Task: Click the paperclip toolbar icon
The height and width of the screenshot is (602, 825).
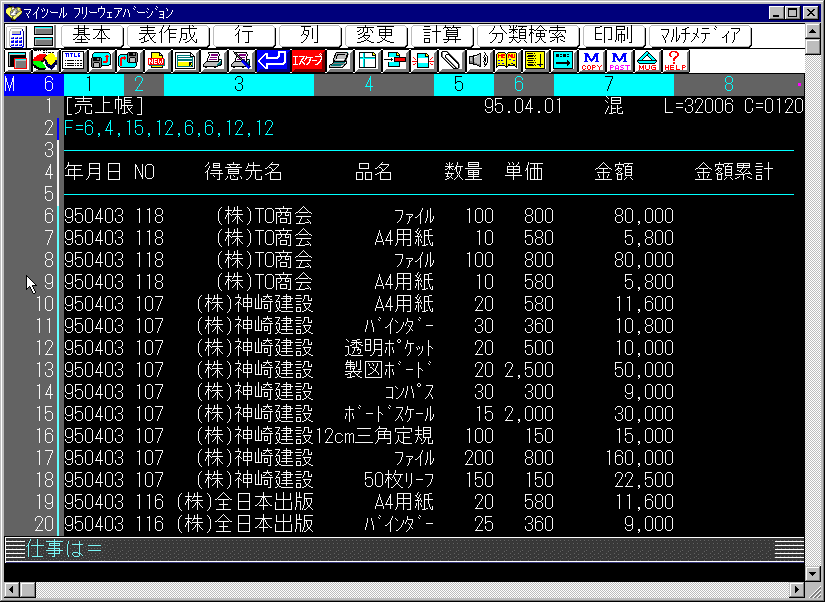Action: point(450,61)
